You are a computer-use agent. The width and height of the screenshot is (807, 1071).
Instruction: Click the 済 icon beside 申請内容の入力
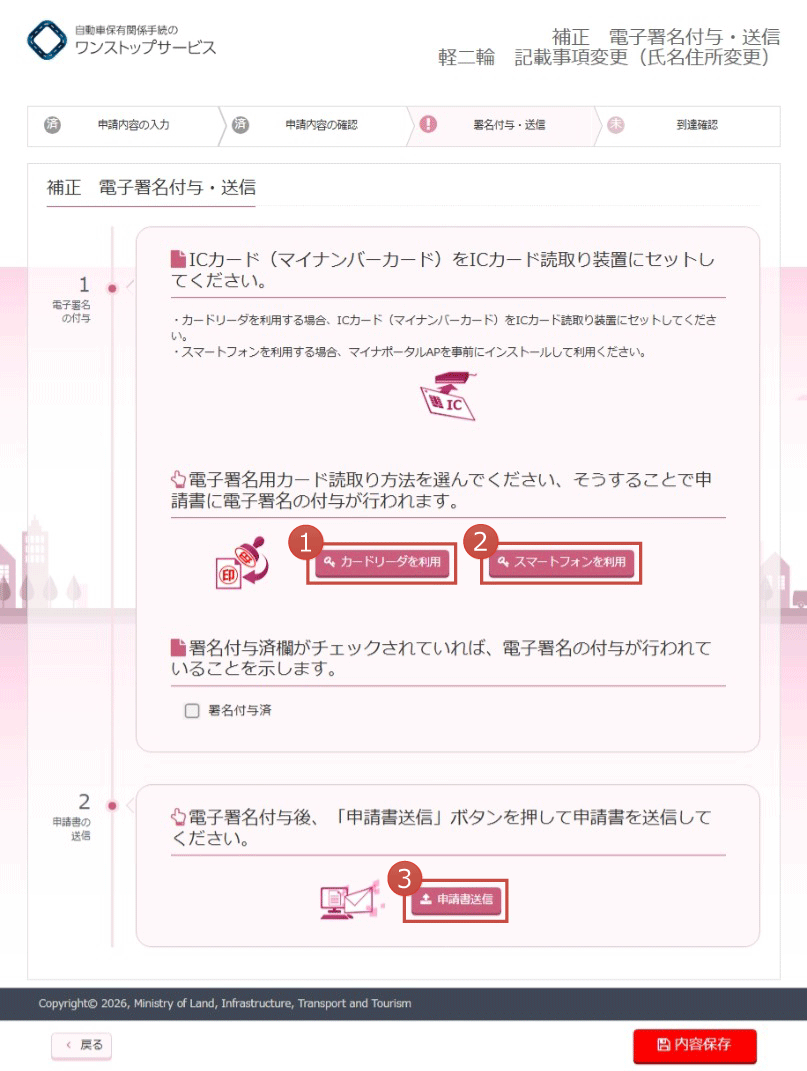pos(53,124)
